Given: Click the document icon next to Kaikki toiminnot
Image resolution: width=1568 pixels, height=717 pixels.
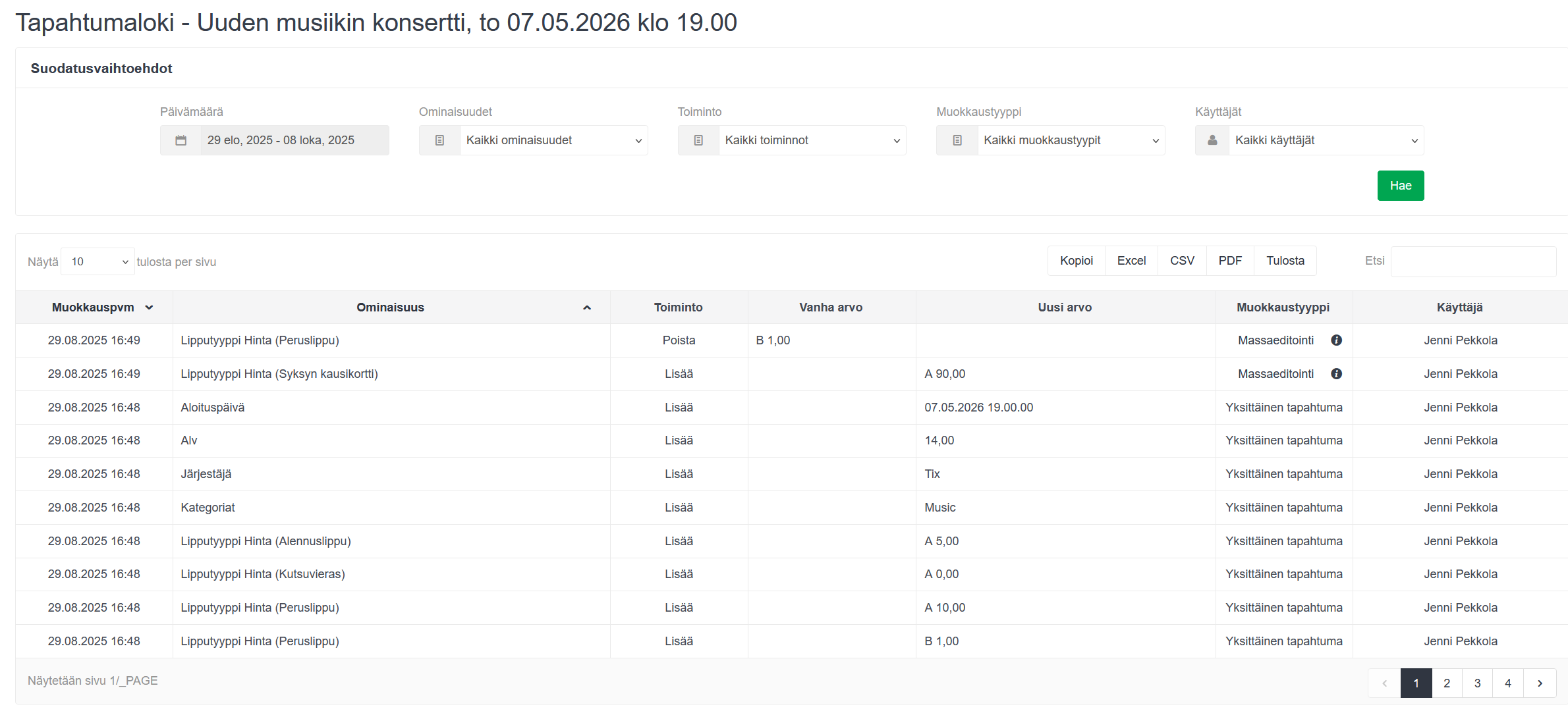Looking at the screenshot, I should tap(698, 140).
